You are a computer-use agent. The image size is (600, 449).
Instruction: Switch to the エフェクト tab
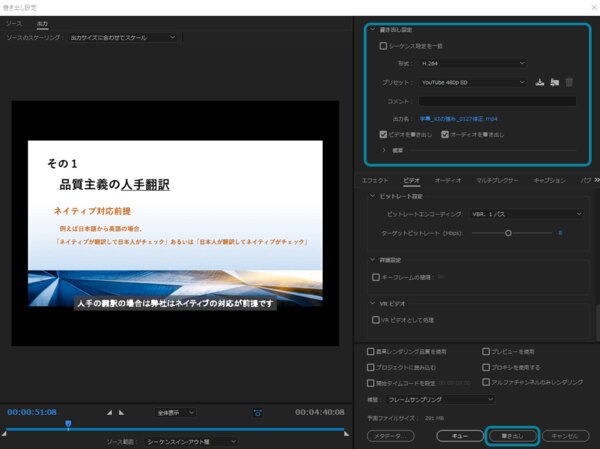[x=374, y=180]
